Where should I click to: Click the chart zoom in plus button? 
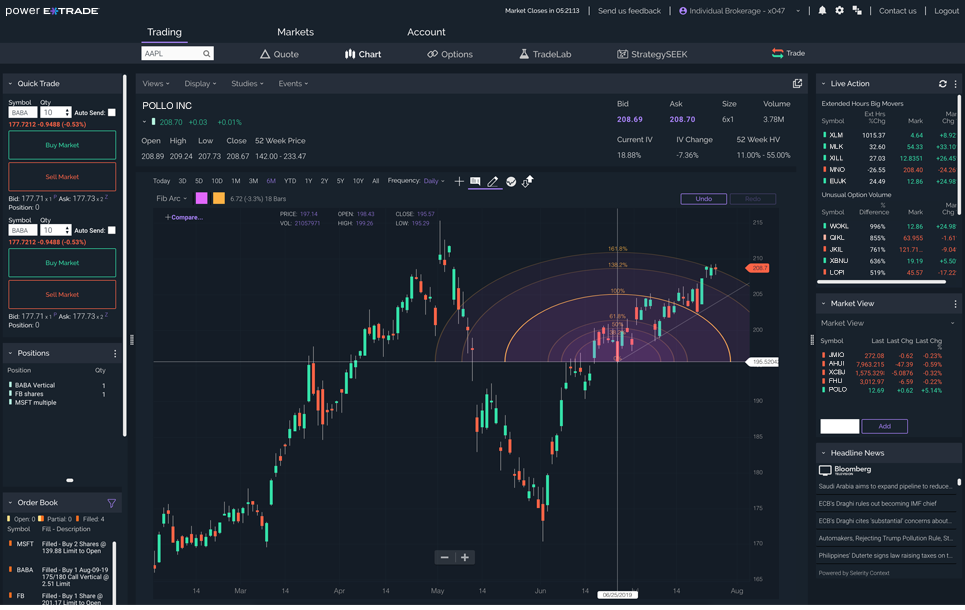click(465, 557)
